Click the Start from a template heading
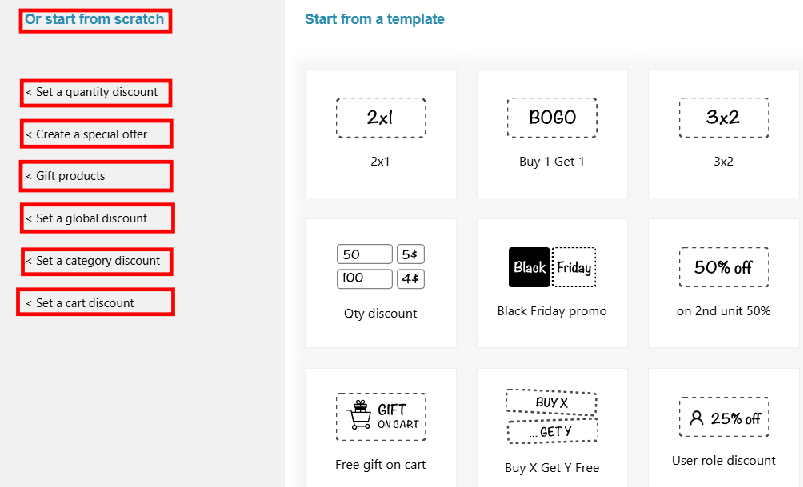The height and width of the screenshot is (487, 803). coord(375,19)
